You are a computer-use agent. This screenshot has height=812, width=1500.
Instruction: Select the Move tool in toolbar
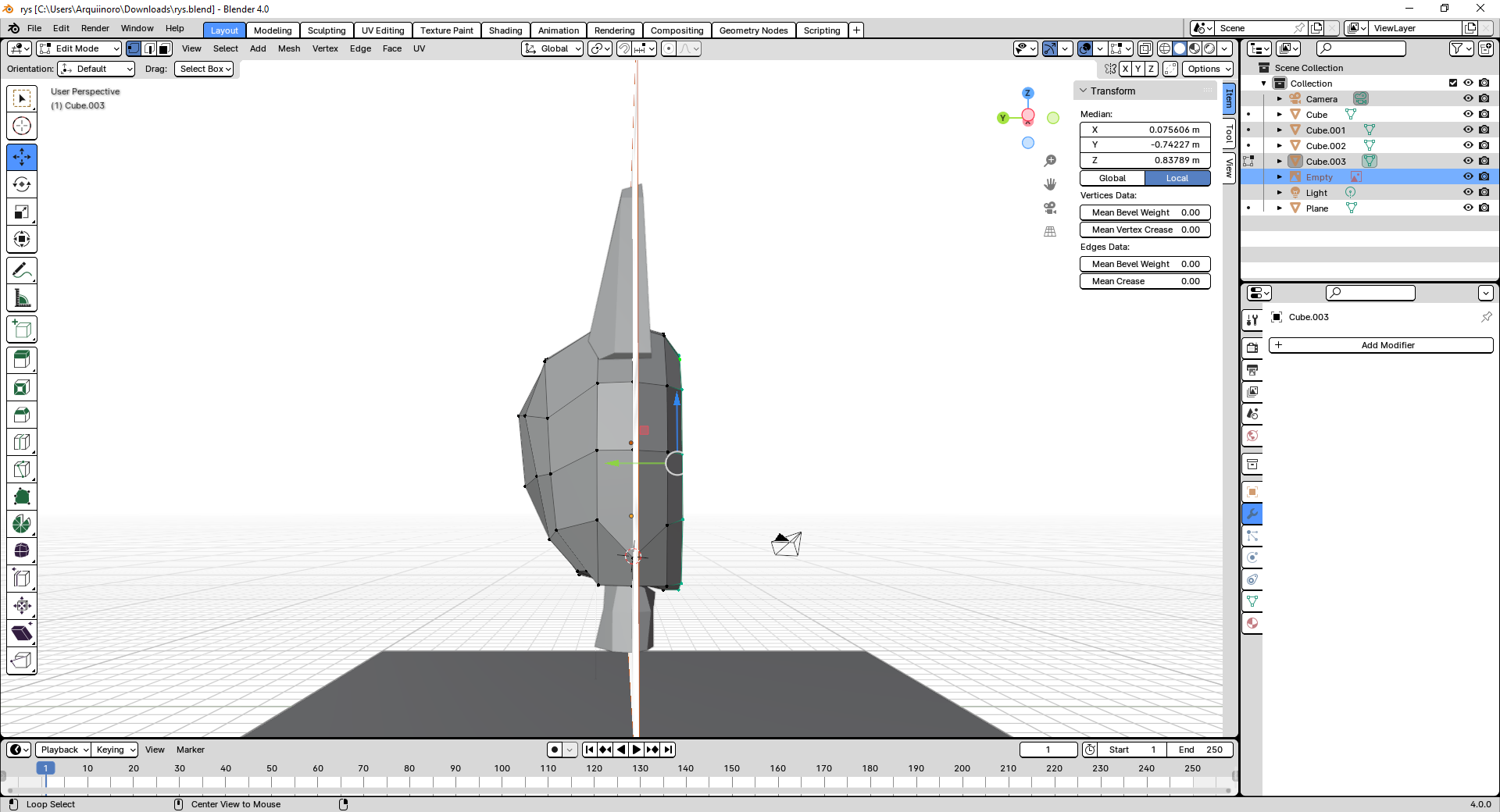point(22,157)
